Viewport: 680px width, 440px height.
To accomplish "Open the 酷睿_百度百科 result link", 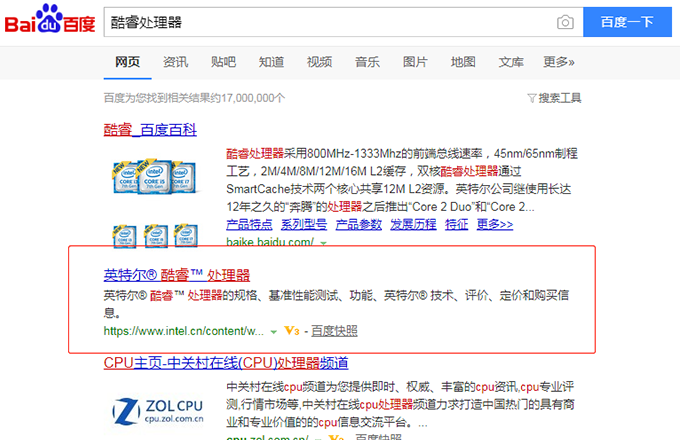I will tap(150, 130).
